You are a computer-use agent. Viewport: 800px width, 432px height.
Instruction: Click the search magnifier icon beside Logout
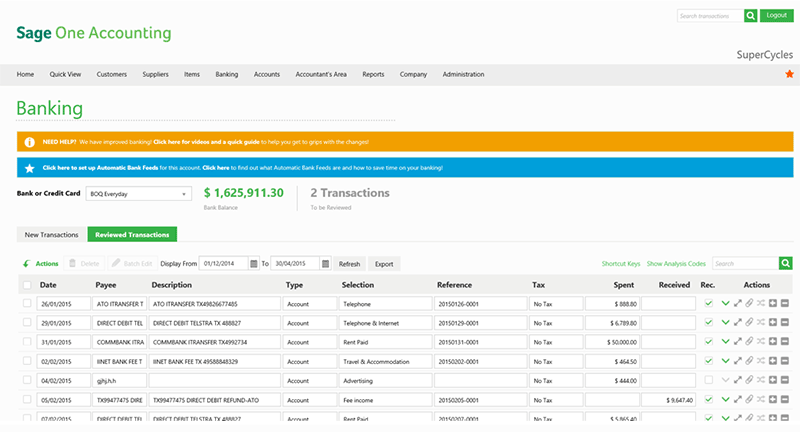tap(751, 16)
